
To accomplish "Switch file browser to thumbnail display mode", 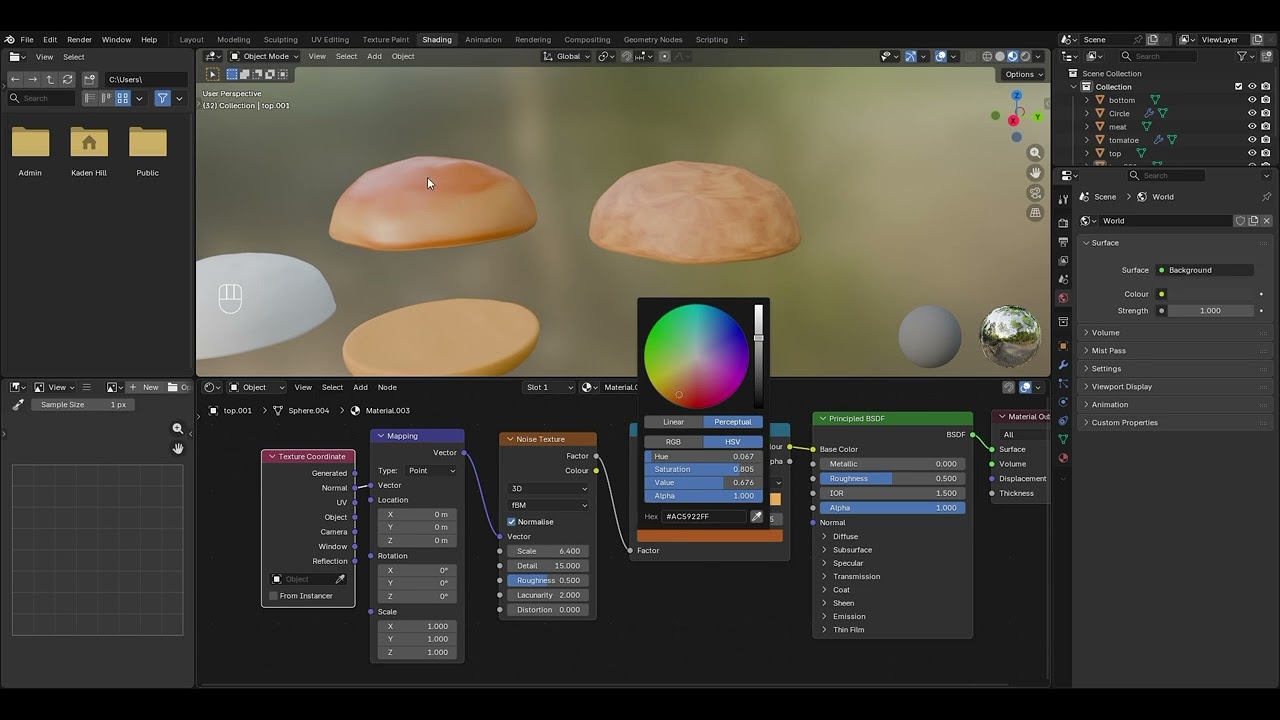I will 123,98.
